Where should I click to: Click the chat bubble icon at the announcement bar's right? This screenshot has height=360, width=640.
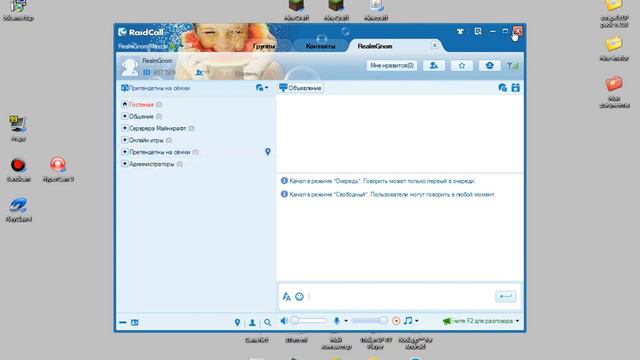tap(502, 88)
